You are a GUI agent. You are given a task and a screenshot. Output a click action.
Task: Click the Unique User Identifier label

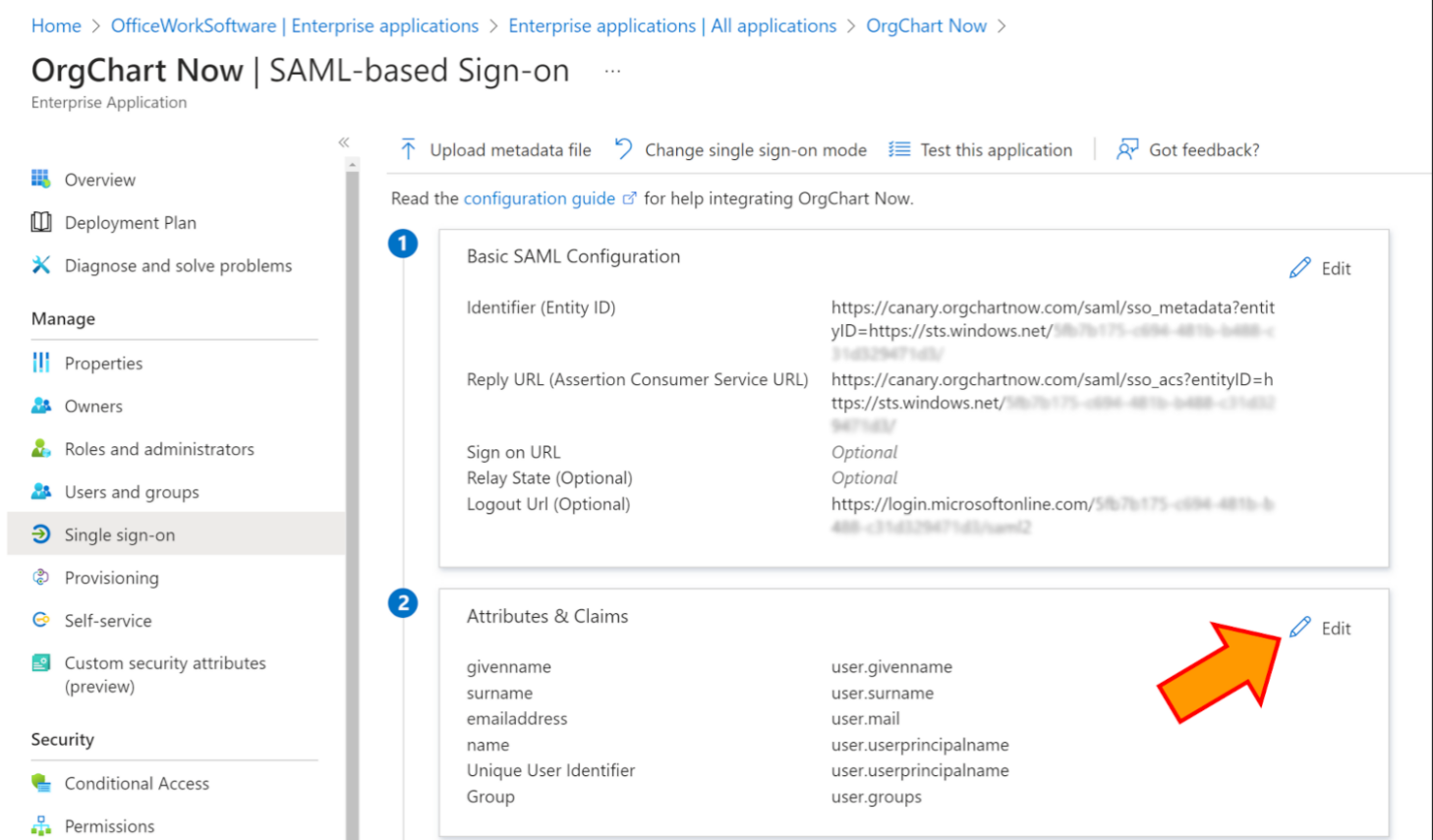(550, 770)
